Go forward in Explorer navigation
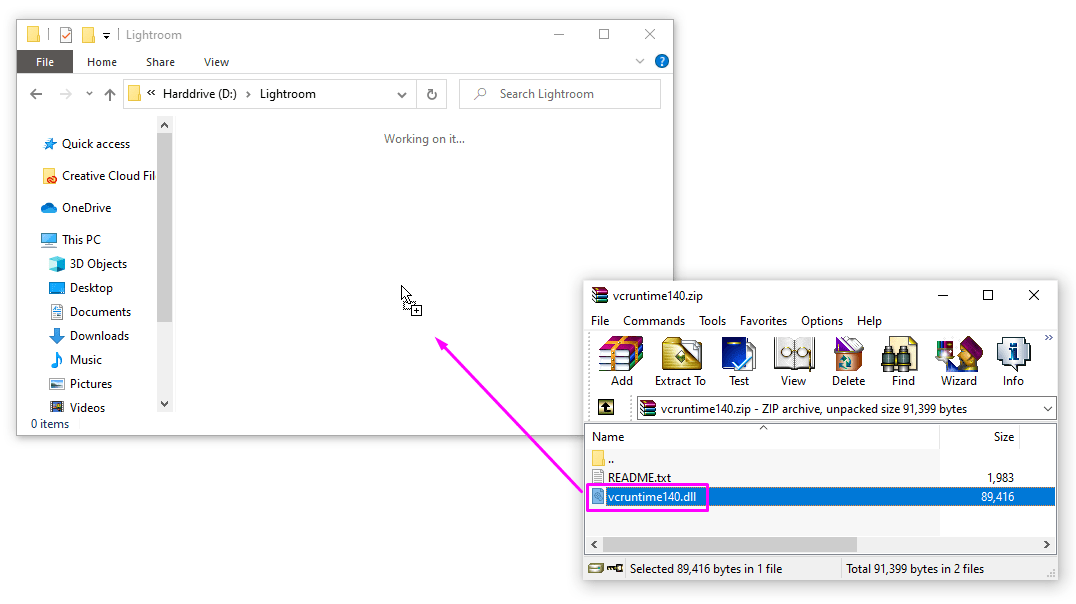The width and height of the screenshot is (1076, 604). coord(65,94)
